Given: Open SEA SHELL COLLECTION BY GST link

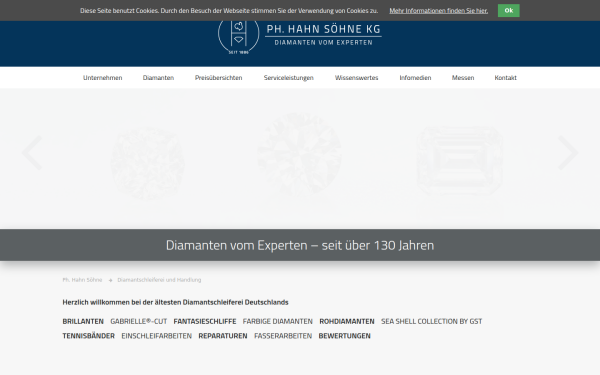Looking at the screenshot, I should click(x=431, y=321).
